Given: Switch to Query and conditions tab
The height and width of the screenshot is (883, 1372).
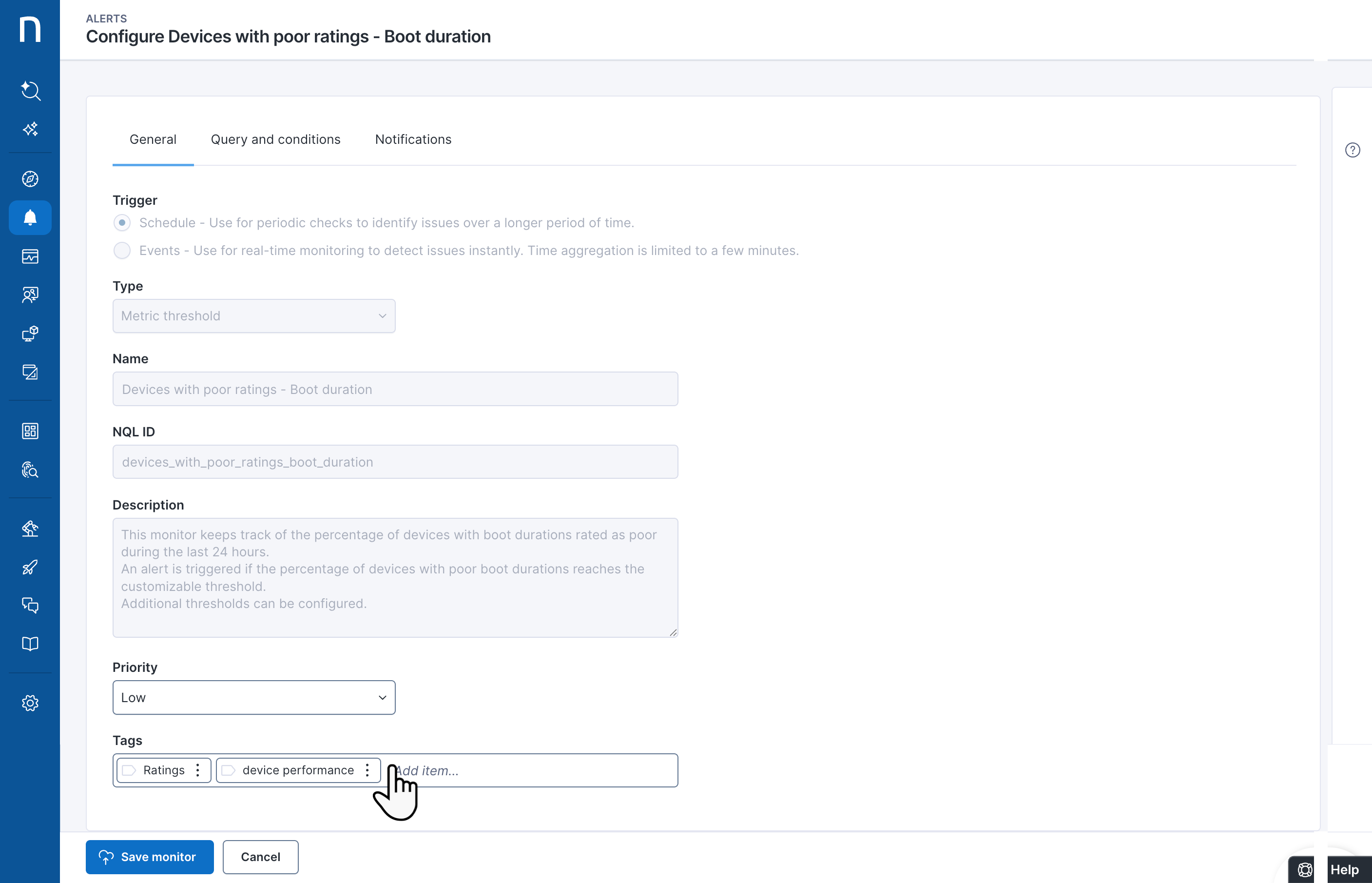Looking at the screenshot, I should pos(275,139).
